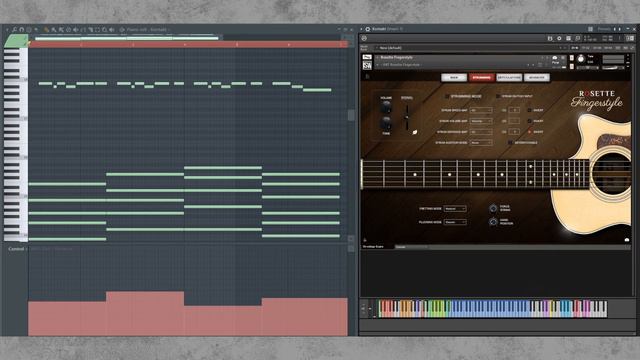Open the Presets menu in Kontakt title bar
Viewport: 640px width, 360px height.
coord(604,29)
